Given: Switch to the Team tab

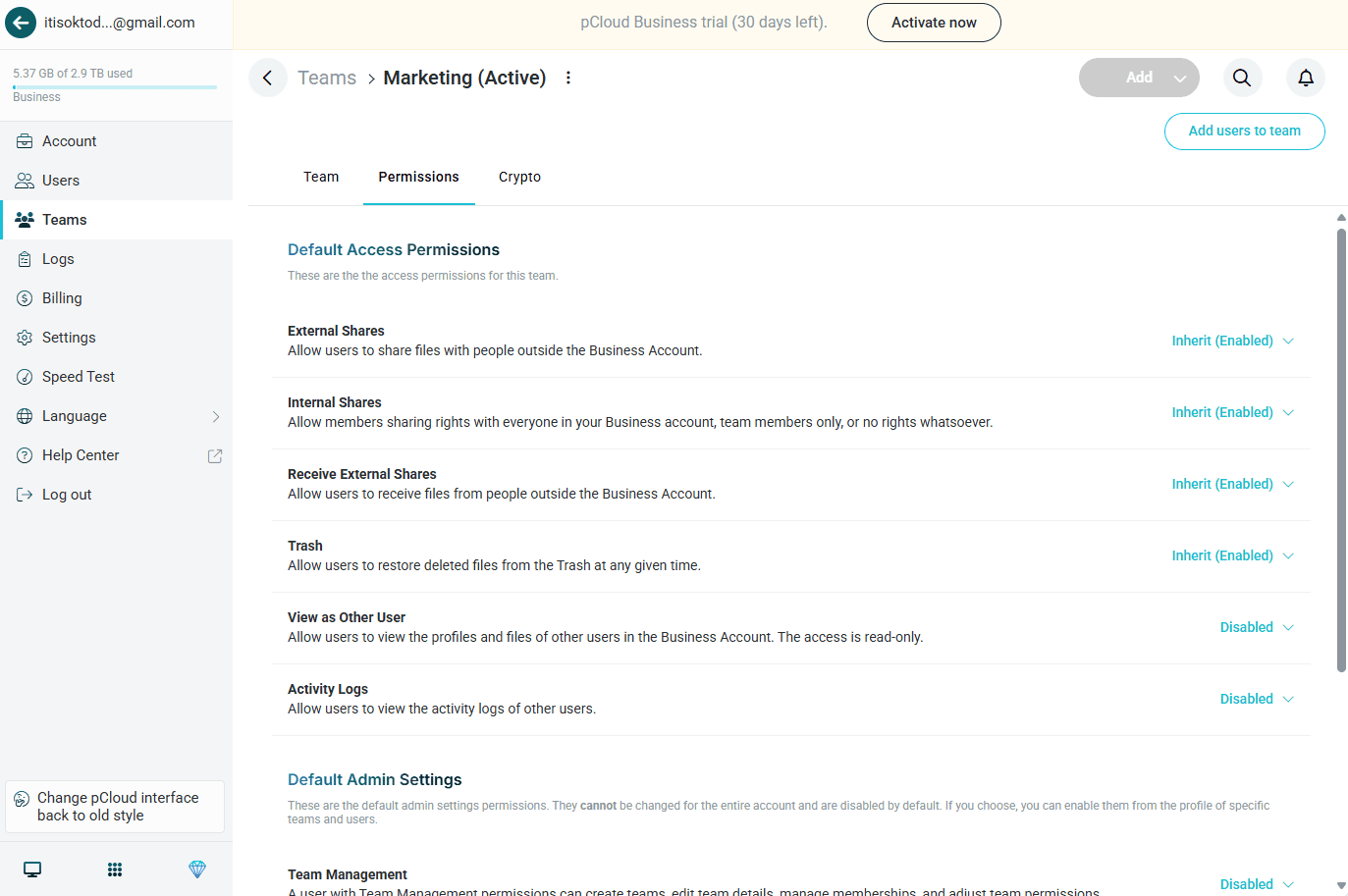Looking at the screenshot, I should click(x=321, y=177).
